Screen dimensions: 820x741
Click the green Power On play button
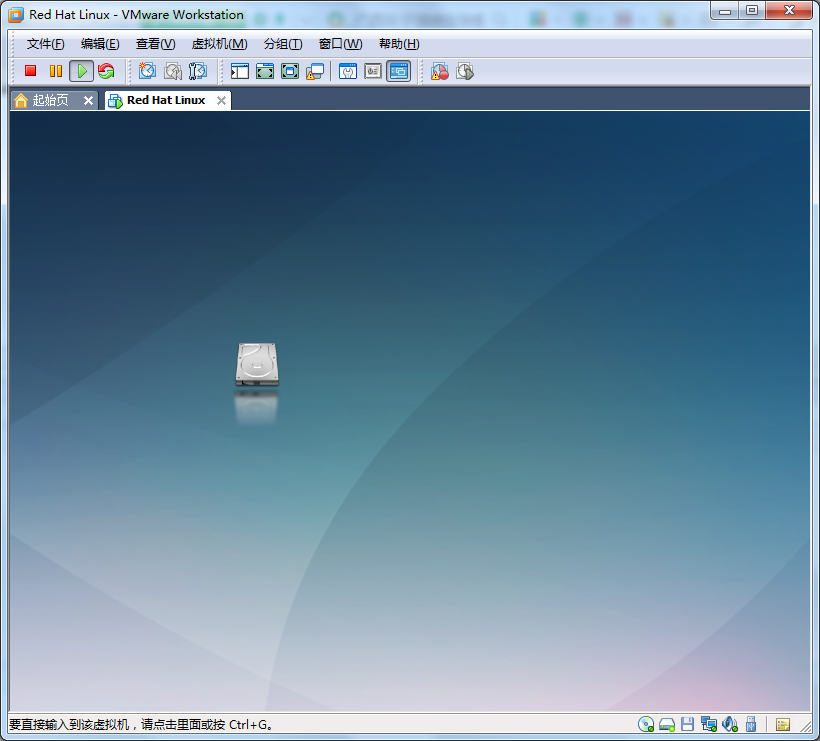(82, 71)
